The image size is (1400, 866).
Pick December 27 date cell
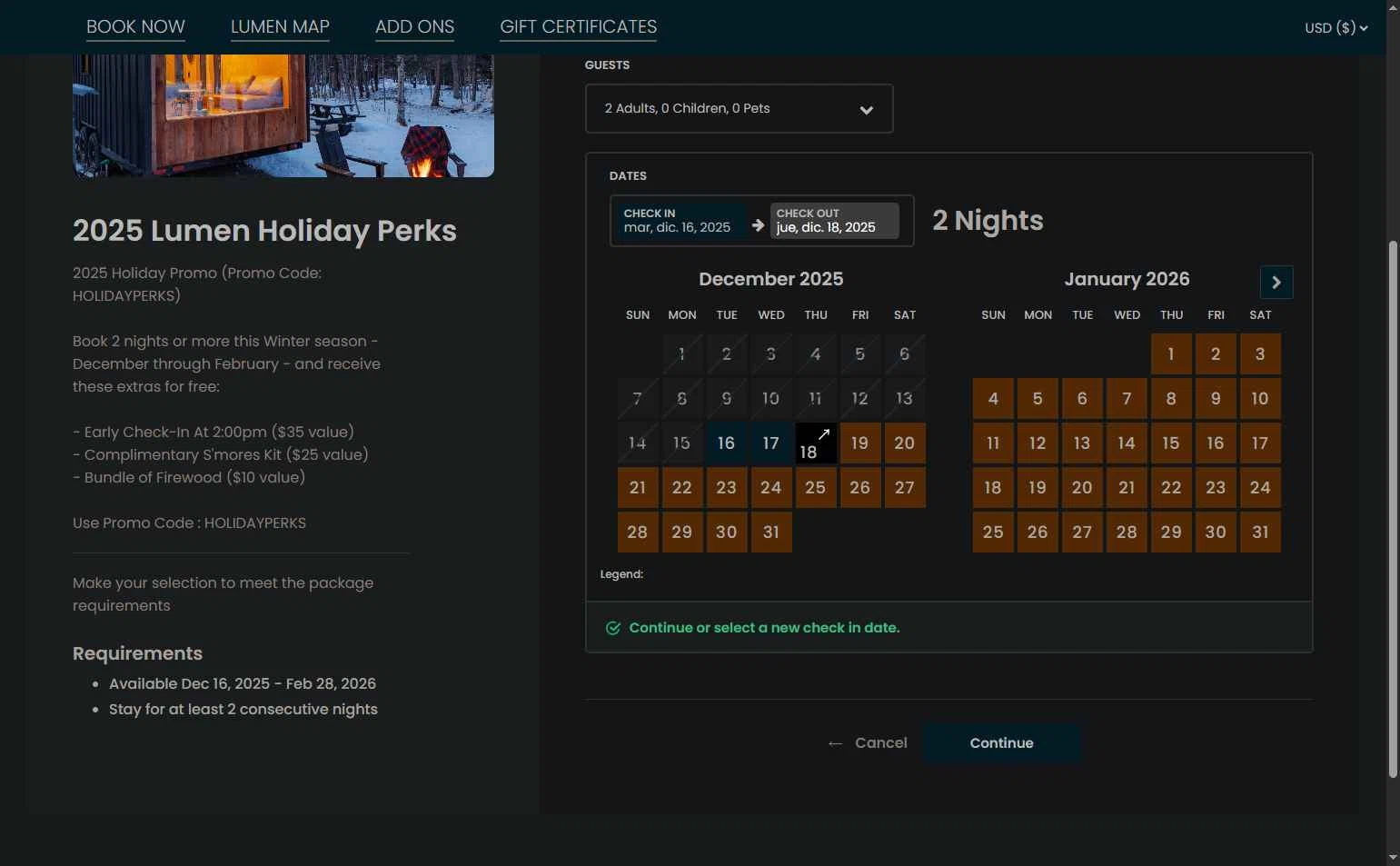tap(905, 488)
